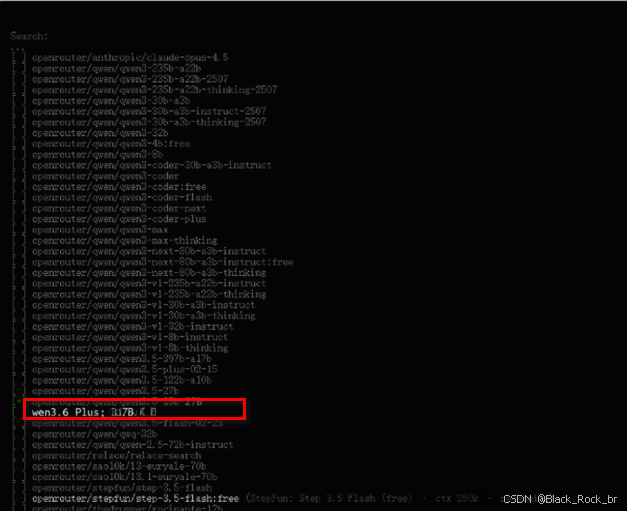
Task: Tick the qwen3-max-thinking checkbox
Action: [19, 241]
